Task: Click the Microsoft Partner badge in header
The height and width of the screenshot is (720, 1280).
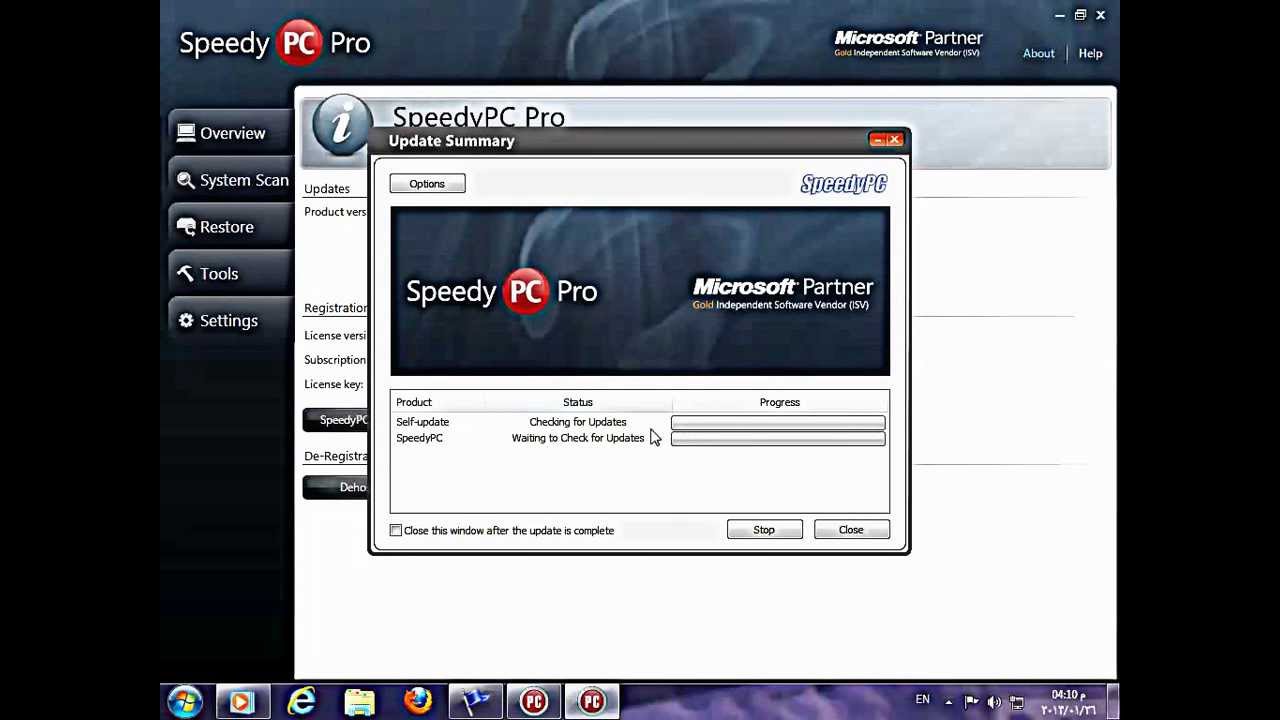Action: tap(909, 43)
